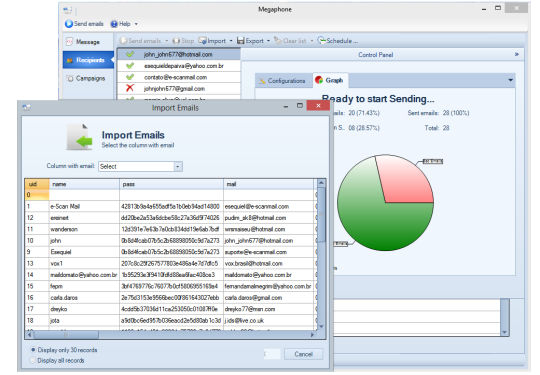Maximize the Import Emails dialog

(x=300, y=106)
